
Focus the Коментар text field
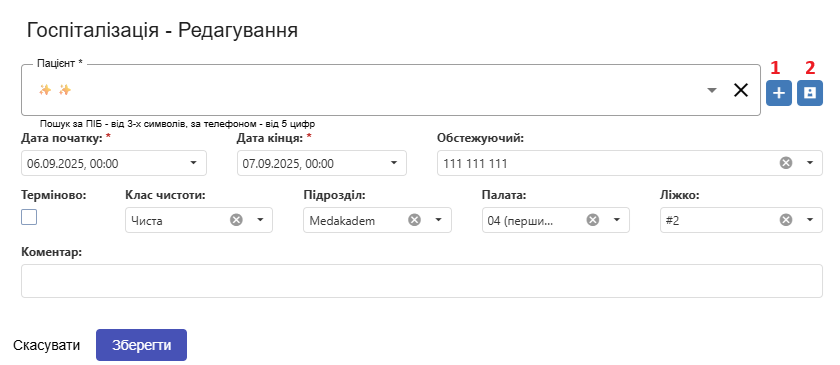[x=422, y=281]
